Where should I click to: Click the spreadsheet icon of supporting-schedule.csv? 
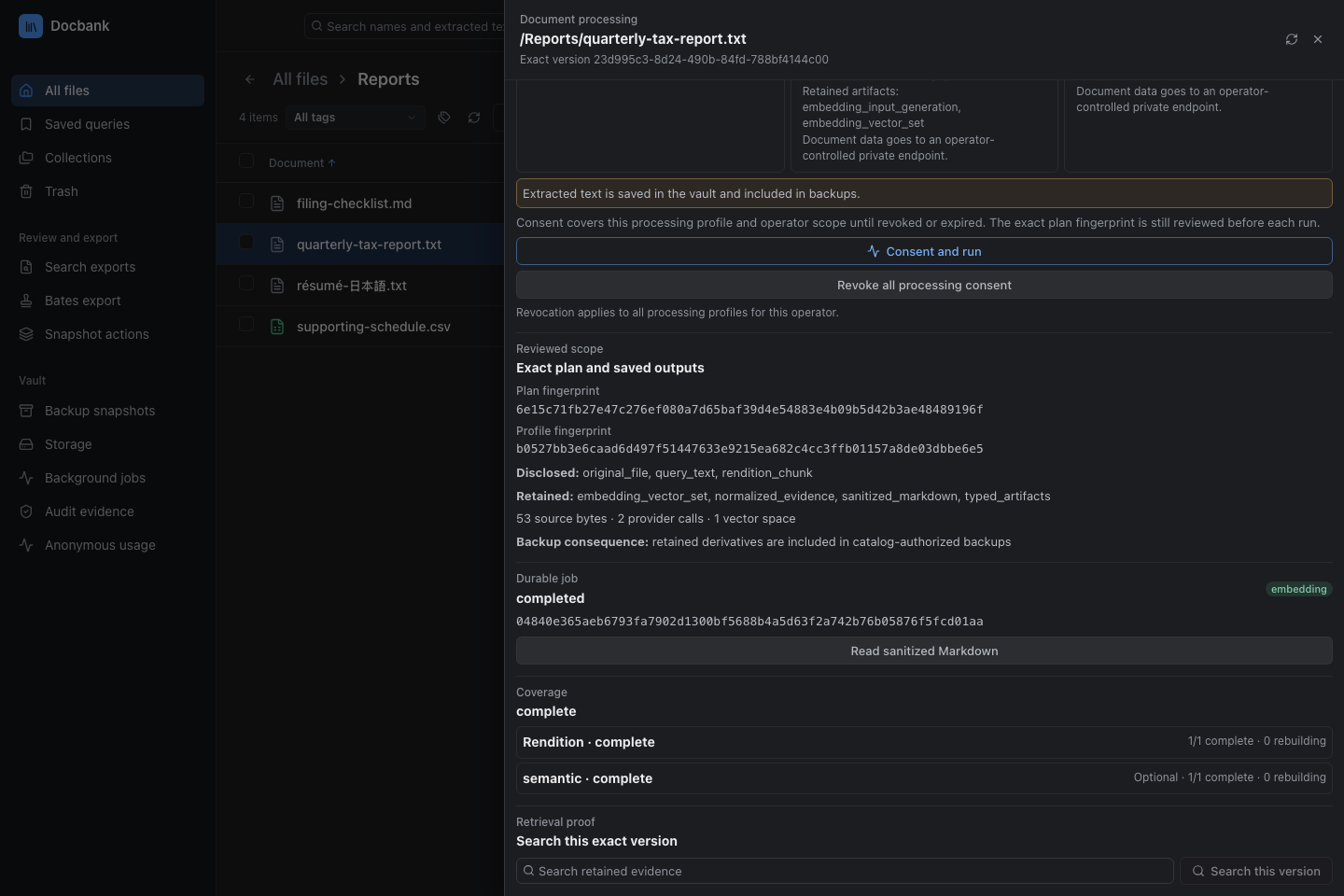277,327
